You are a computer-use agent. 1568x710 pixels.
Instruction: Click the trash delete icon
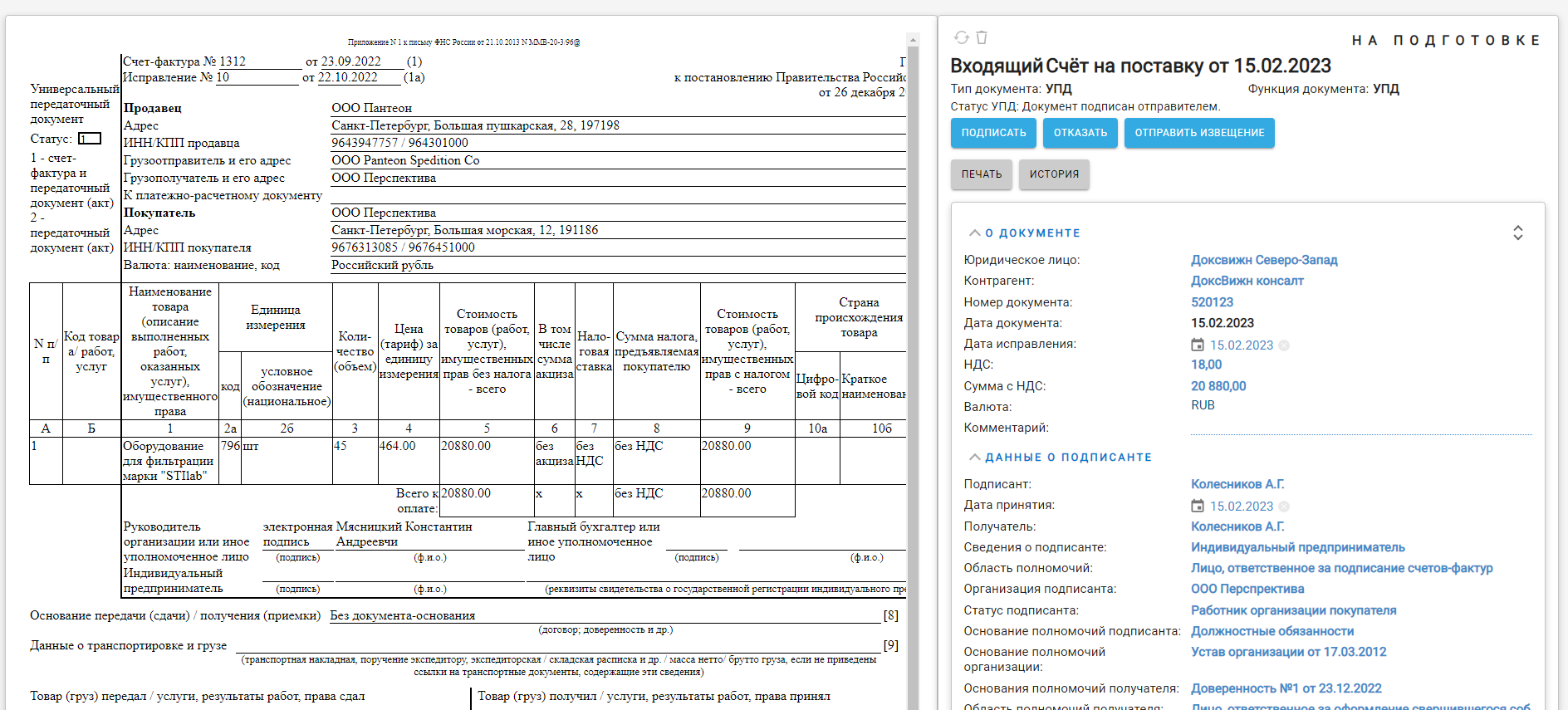(982, 37)
